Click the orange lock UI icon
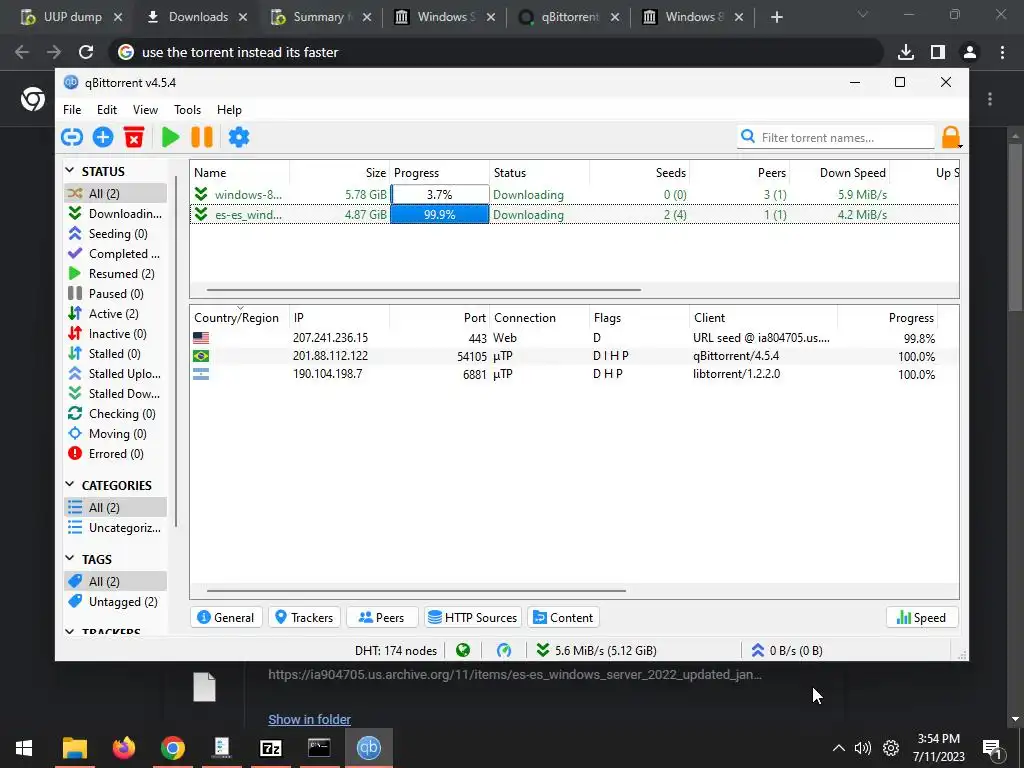This screenshot has height=768, width=1024. (x=951, y=137)
